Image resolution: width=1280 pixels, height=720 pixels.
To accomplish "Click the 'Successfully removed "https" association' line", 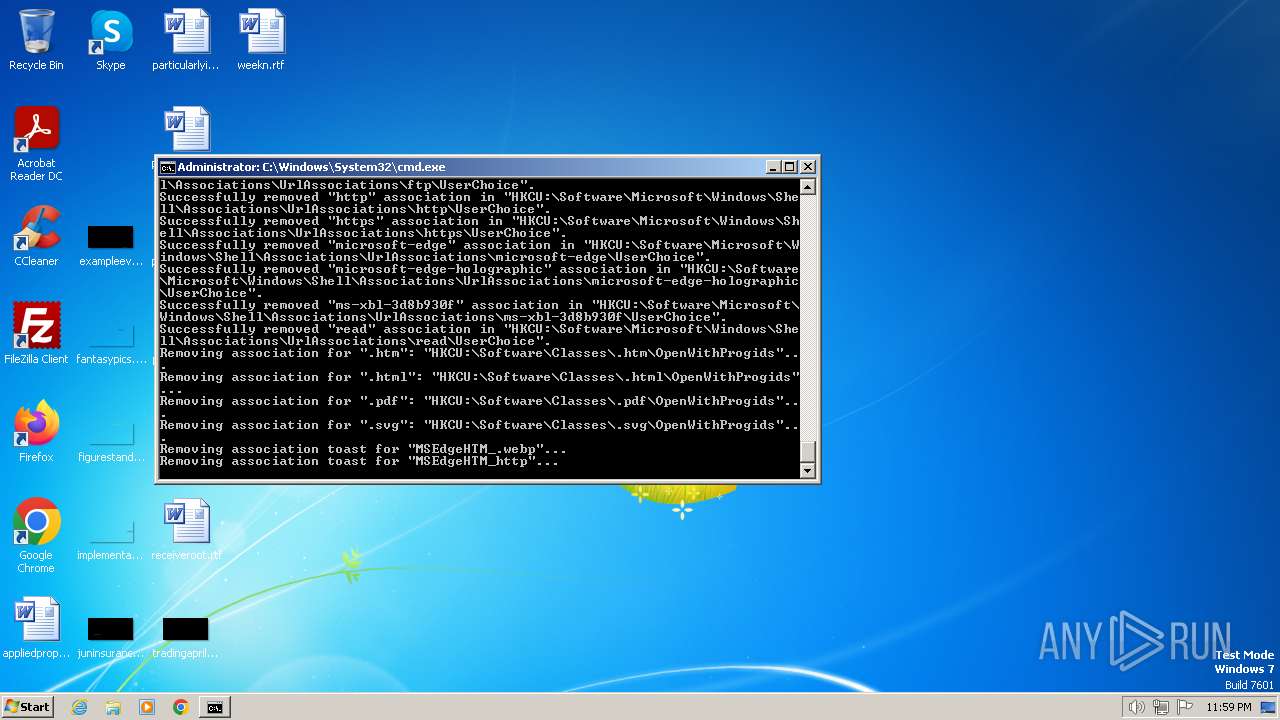I will point(479,227).
